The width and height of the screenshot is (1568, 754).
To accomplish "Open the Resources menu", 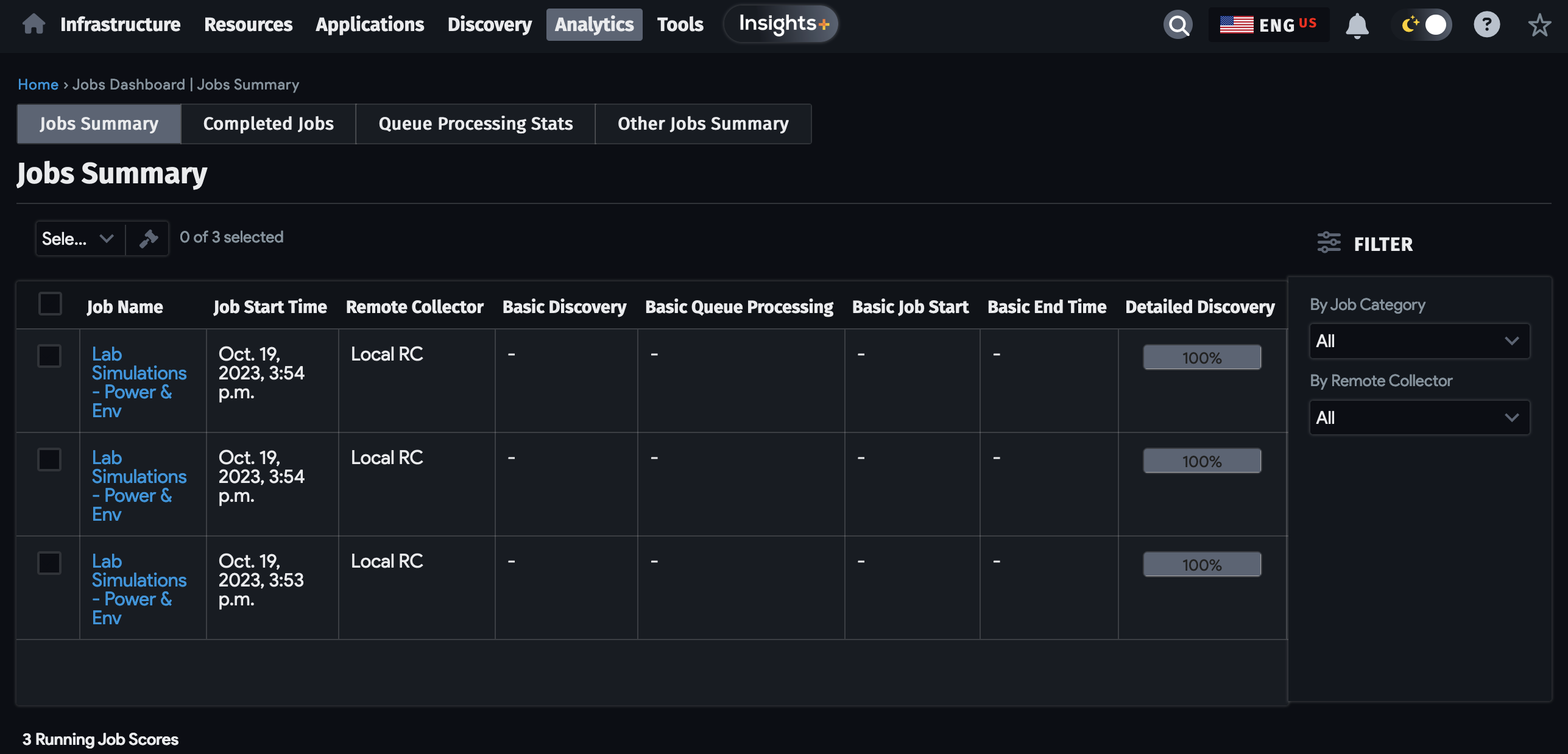I will 248,24.
